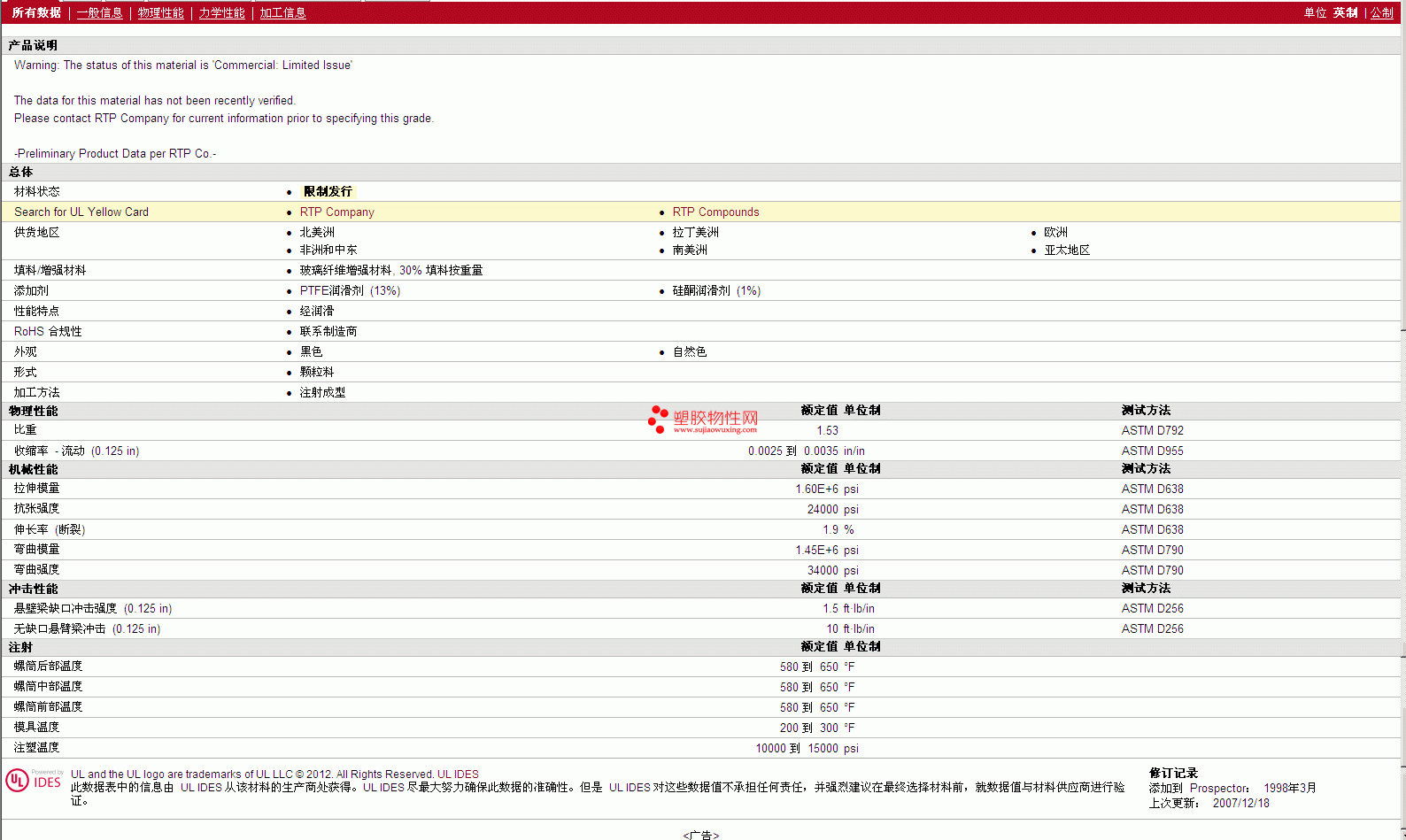The height and width of the screenshot is (840, 1406).
Task: Click 'Search for UL Yellow Card' row label
Action: pyautogui.click(x=81, y=212)
